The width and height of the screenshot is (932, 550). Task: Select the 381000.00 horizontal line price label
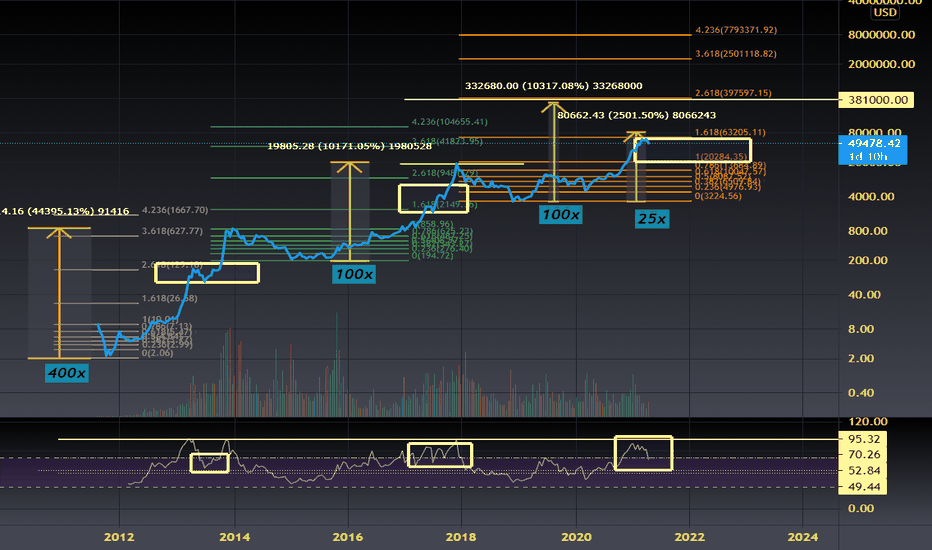tap(877, 100)
